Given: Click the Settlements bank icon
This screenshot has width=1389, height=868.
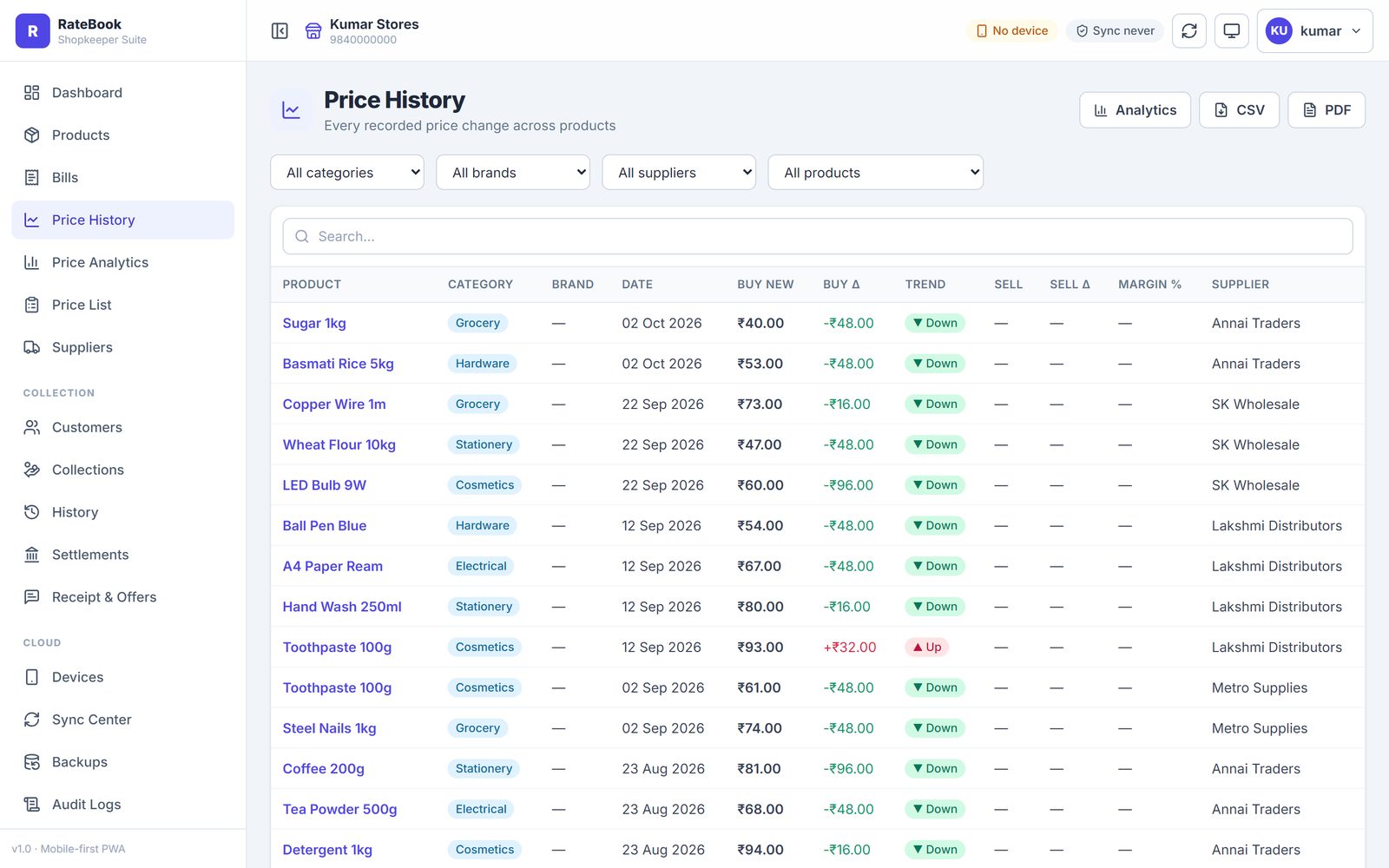Looking at the screenshot, I should point(32,555).
